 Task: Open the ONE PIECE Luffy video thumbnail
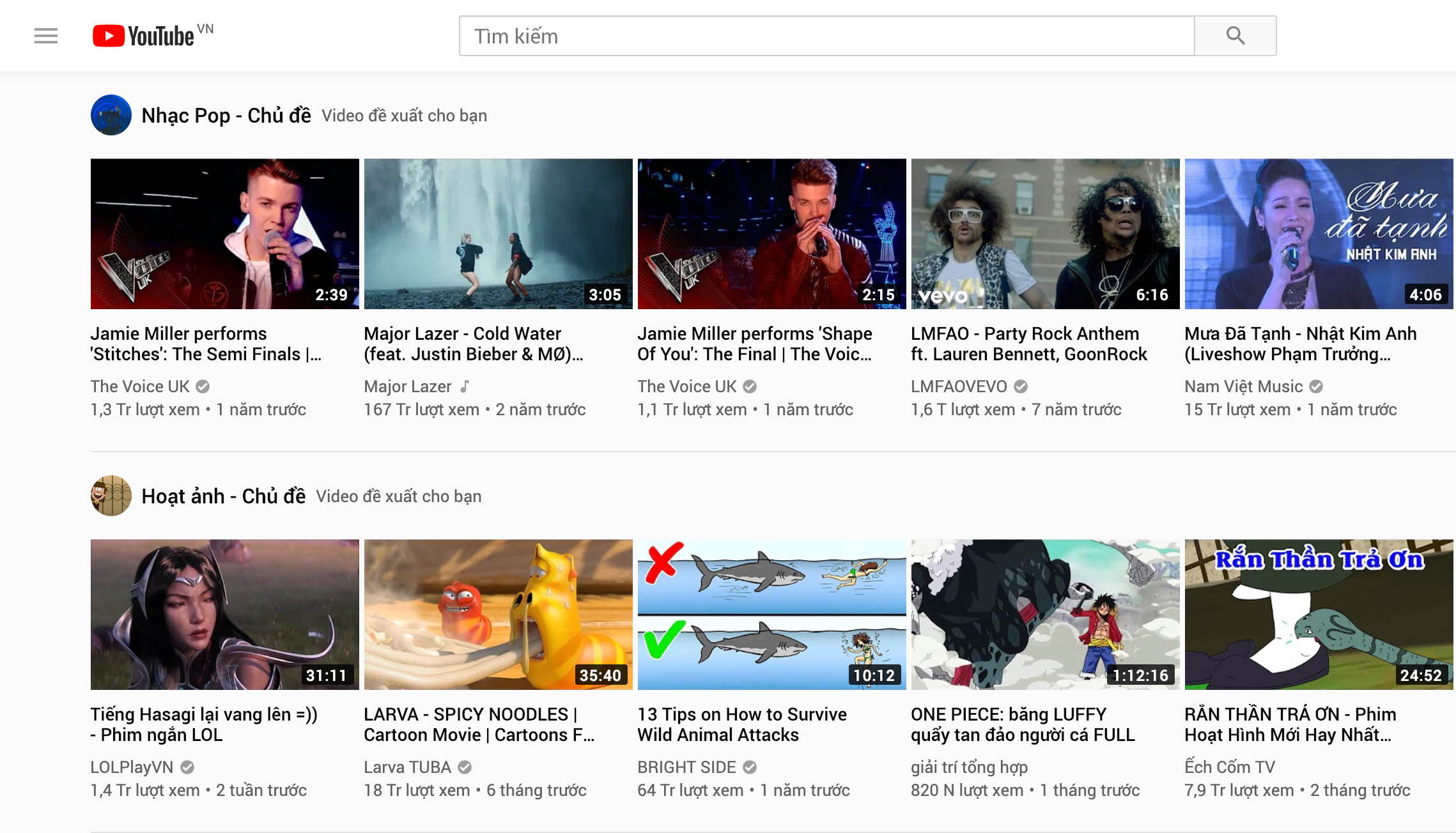point(1045,615)
